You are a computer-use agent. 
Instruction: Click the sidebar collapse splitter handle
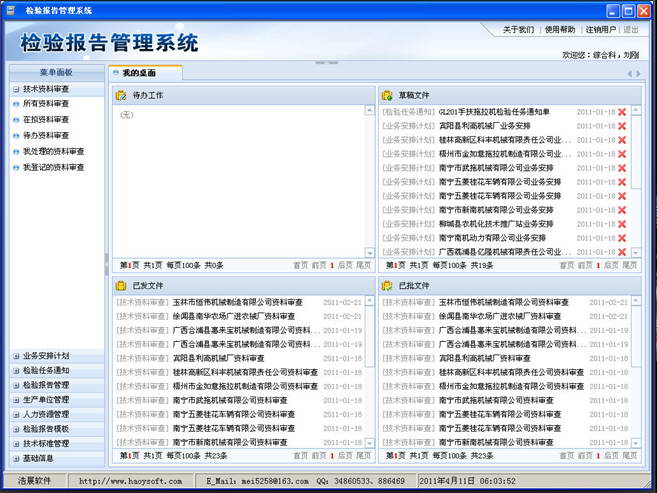click(x=106, y=264)
